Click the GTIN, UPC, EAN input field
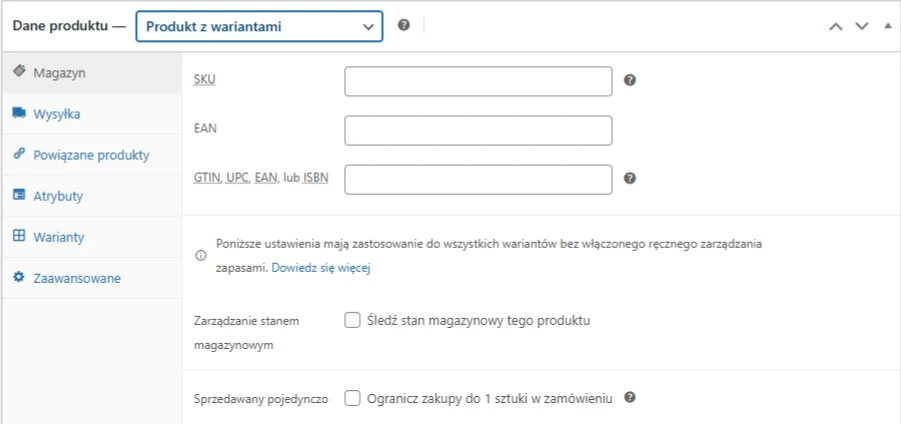The image size is (901, 424). (478, 180)
